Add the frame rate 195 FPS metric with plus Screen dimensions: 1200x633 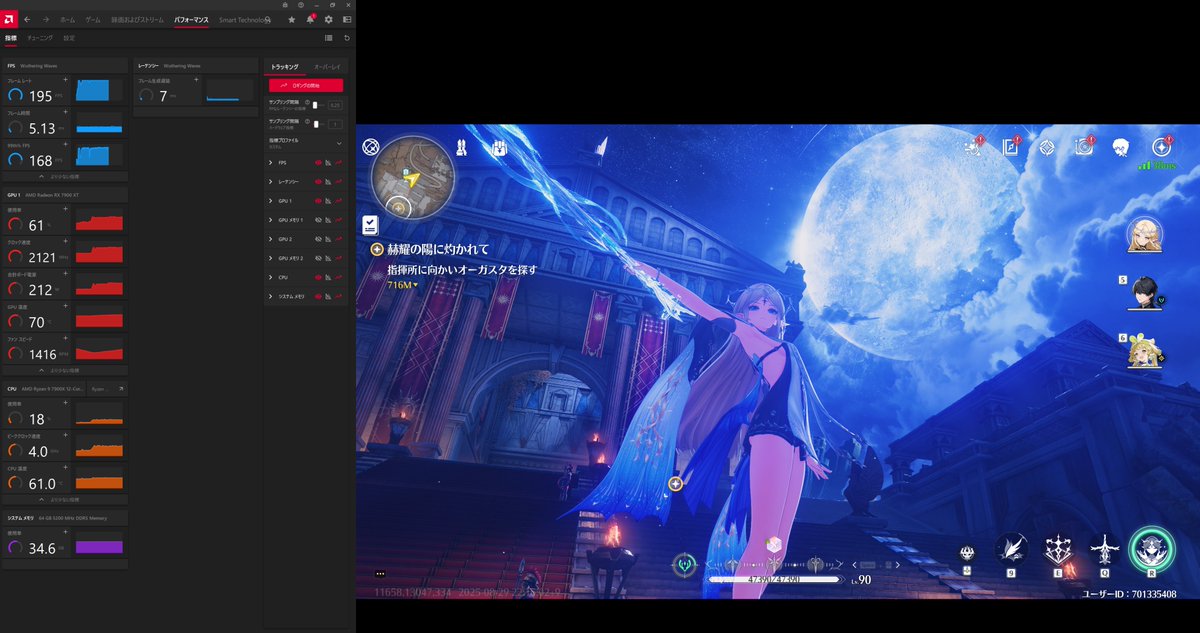tap(66, 79)
